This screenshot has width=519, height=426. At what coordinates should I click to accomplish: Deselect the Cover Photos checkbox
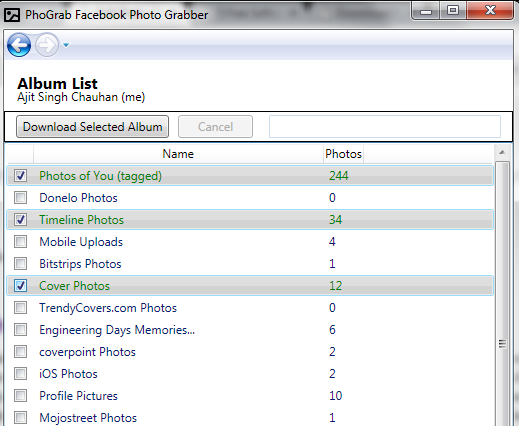point(20,285)
